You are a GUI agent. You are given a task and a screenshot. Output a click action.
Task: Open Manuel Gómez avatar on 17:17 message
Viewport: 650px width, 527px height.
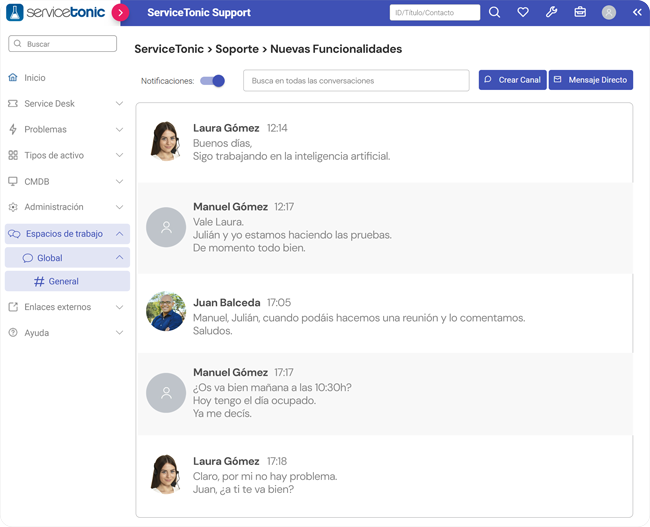(166, 393)
